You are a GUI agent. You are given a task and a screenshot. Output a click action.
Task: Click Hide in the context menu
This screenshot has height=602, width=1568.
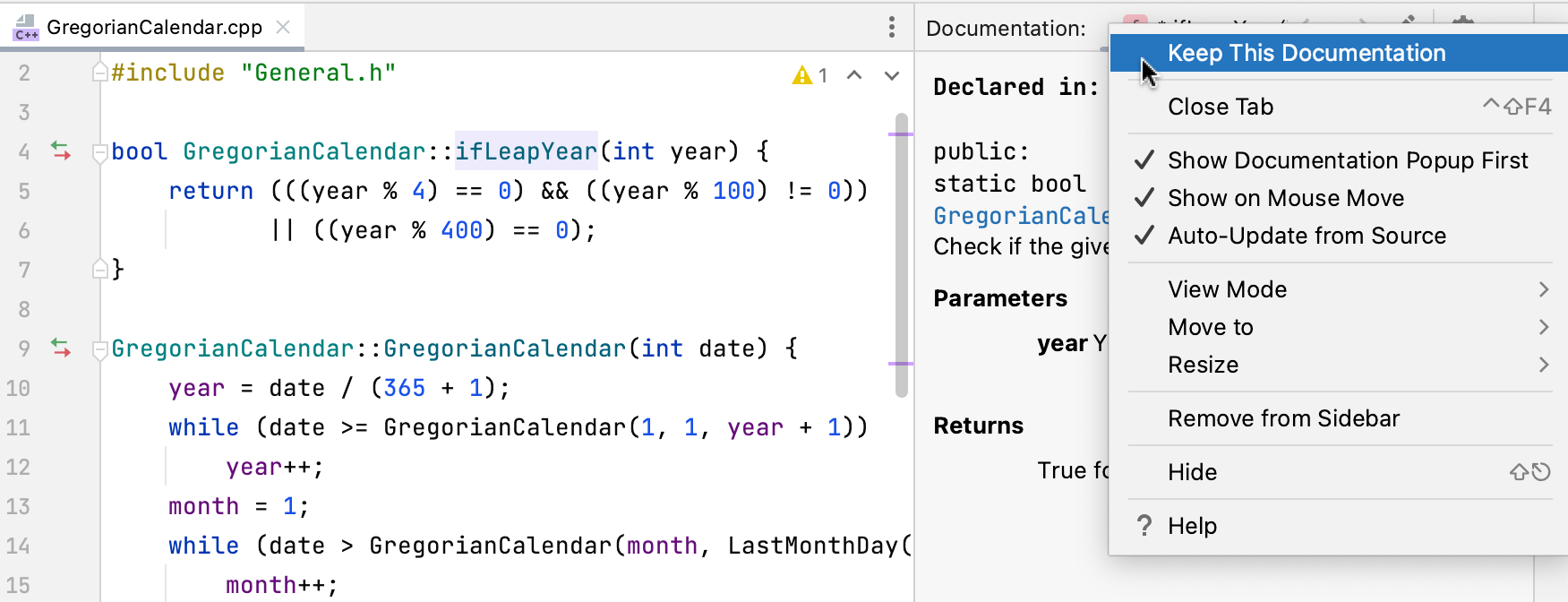[x=1192, y=472]
